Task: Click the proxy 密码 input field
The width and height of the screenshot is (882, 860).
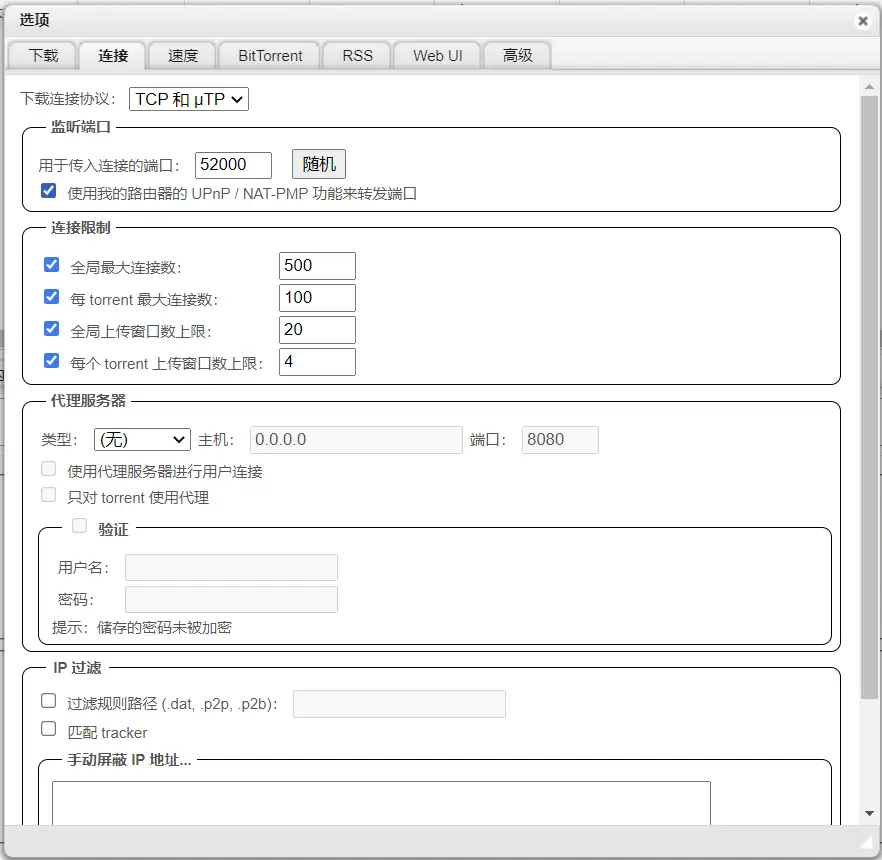Action: [x=231, y=600]
